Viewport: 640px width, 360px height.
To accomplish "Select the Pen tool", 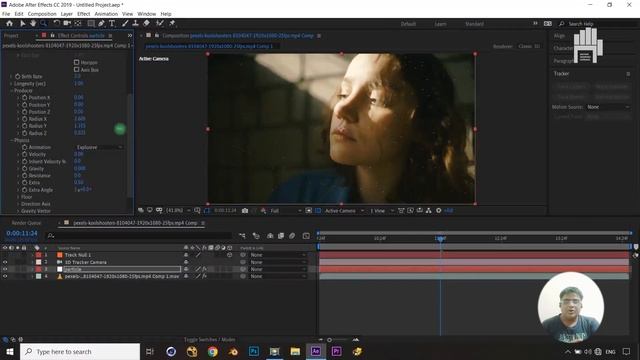I will point(101,24).
